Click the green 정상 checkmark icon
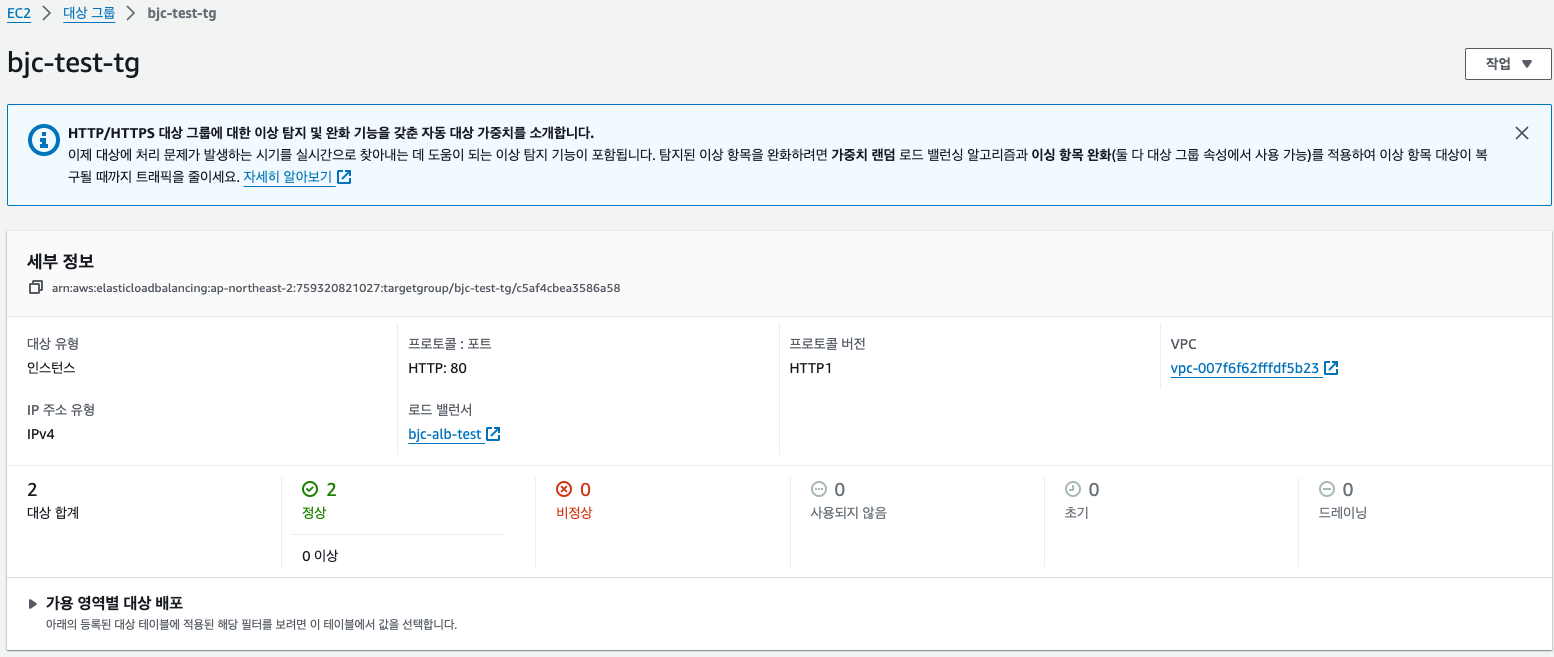Image resolution: width=1554 pixels, height=657 pixels. pos(310,490)
